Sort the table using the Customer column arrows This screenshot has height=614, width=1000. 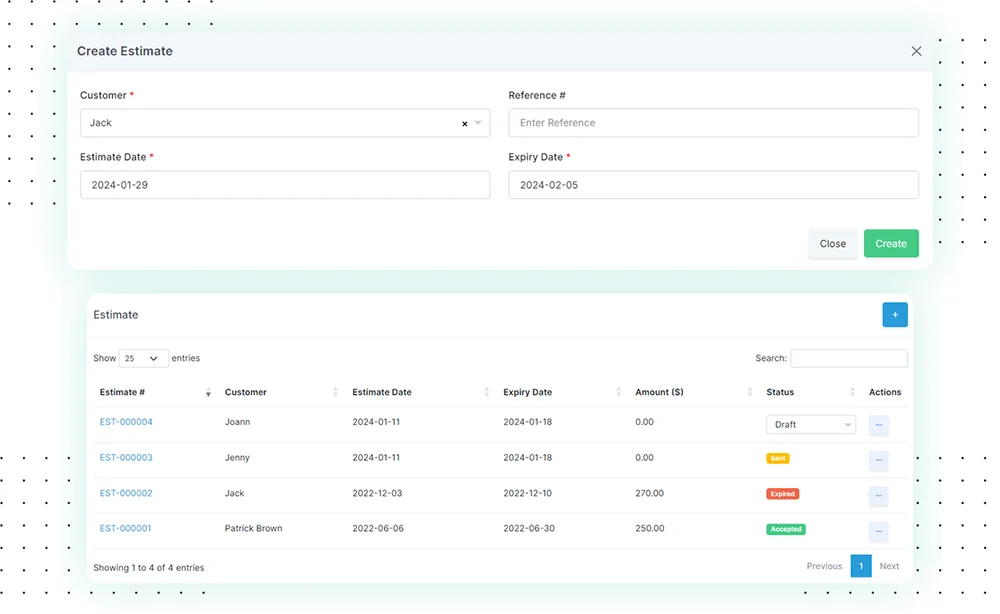point(337,392)
